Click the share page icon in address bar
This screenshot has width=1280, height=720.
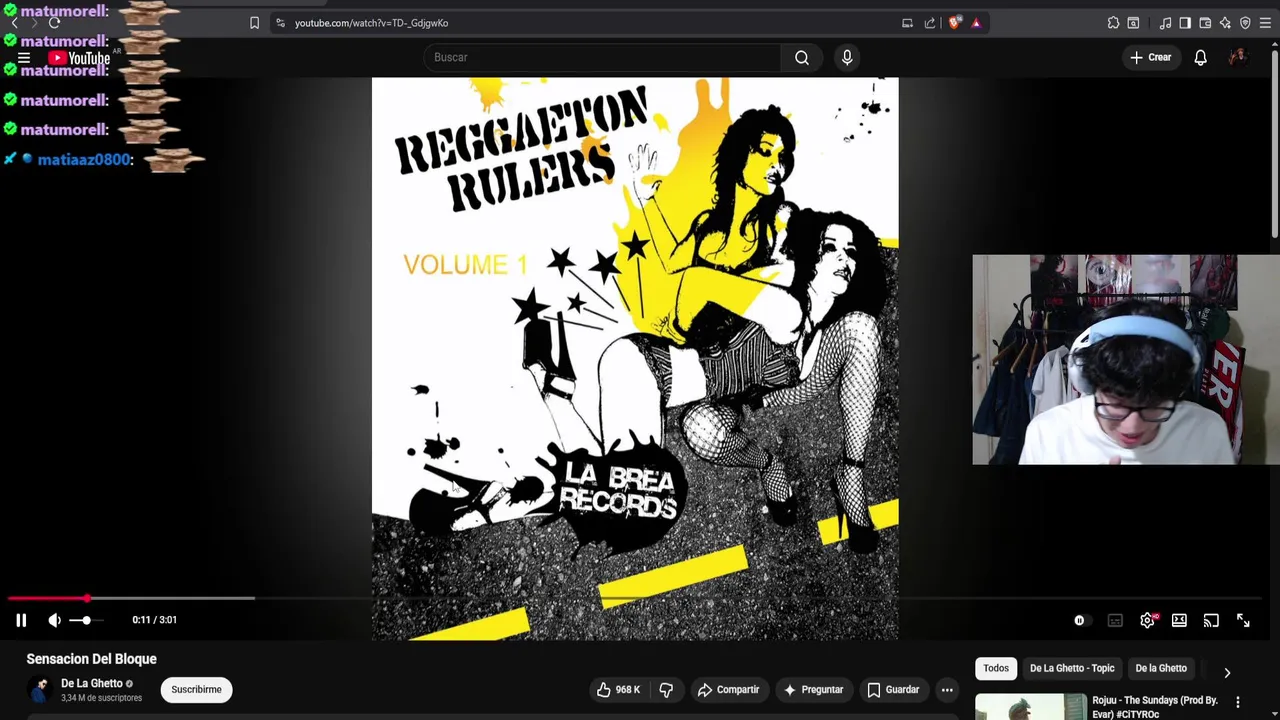(930, 23)
